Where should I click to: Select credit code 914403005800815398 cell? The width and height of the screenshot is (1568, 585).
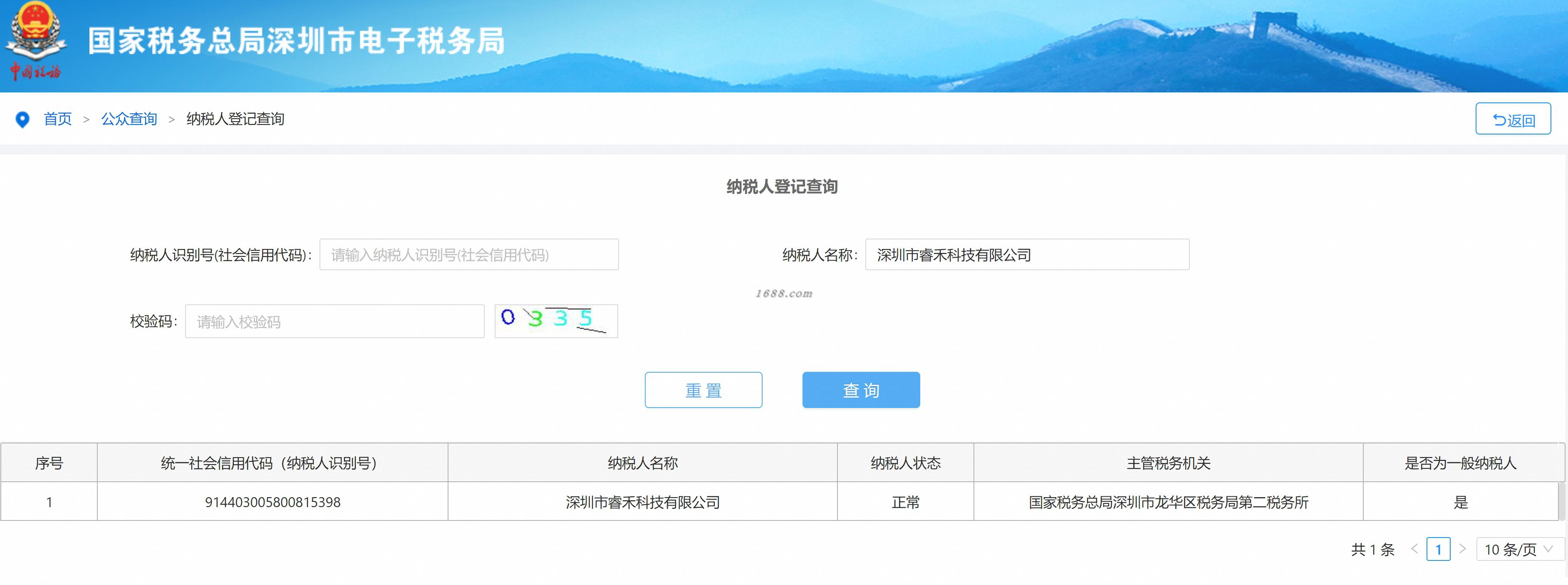point(272,502)
